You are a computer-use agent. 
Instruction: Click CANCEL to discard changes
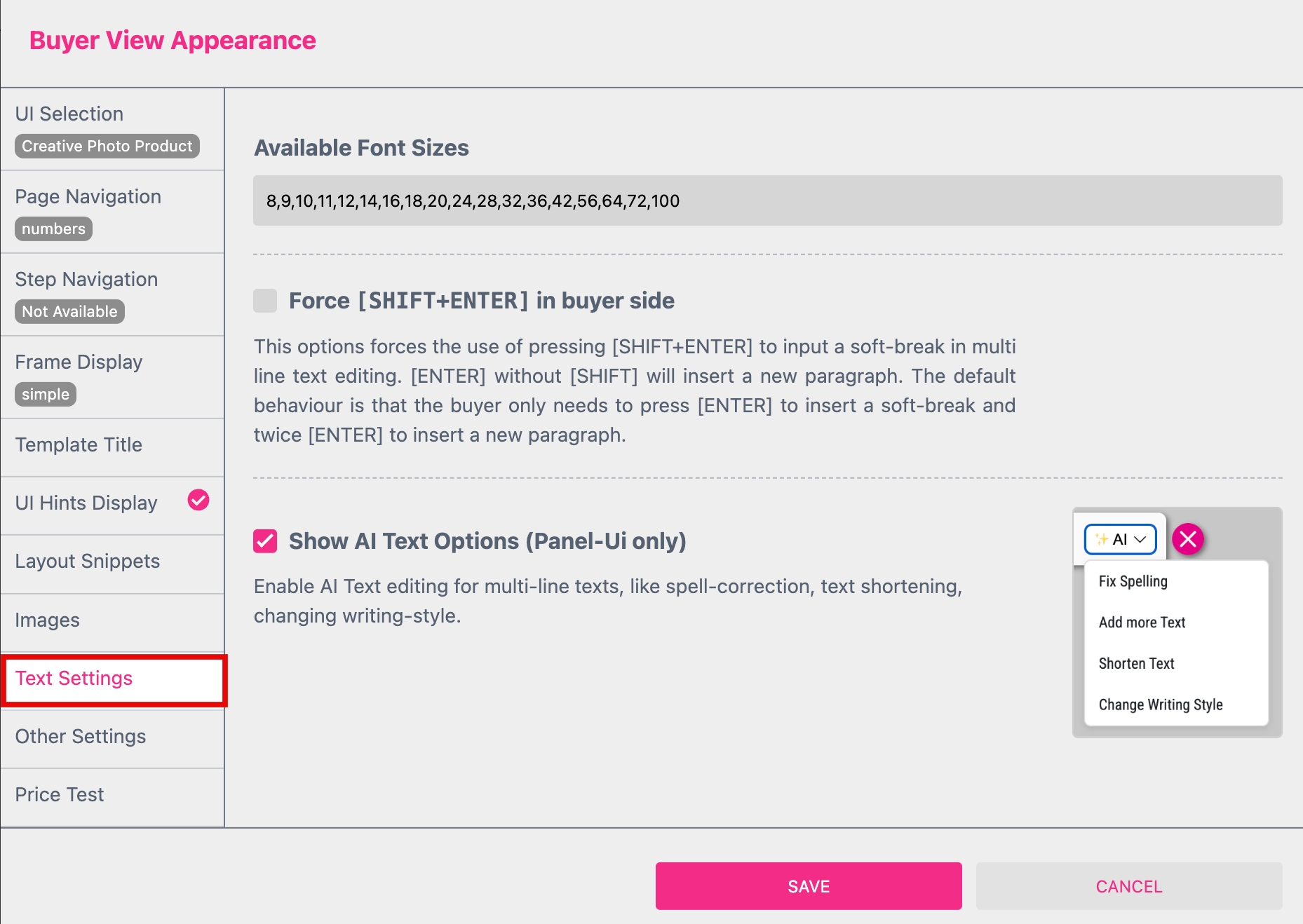pos(1128,885)
